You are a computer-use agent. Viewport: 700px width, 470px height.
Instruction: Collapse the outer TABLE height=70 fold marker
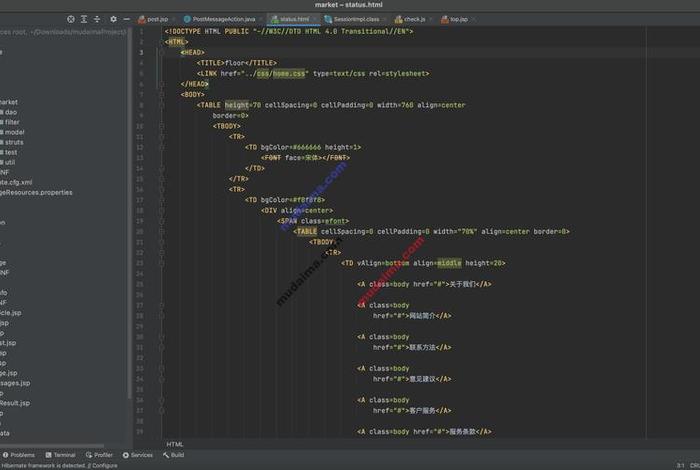[x=162, y=105]
